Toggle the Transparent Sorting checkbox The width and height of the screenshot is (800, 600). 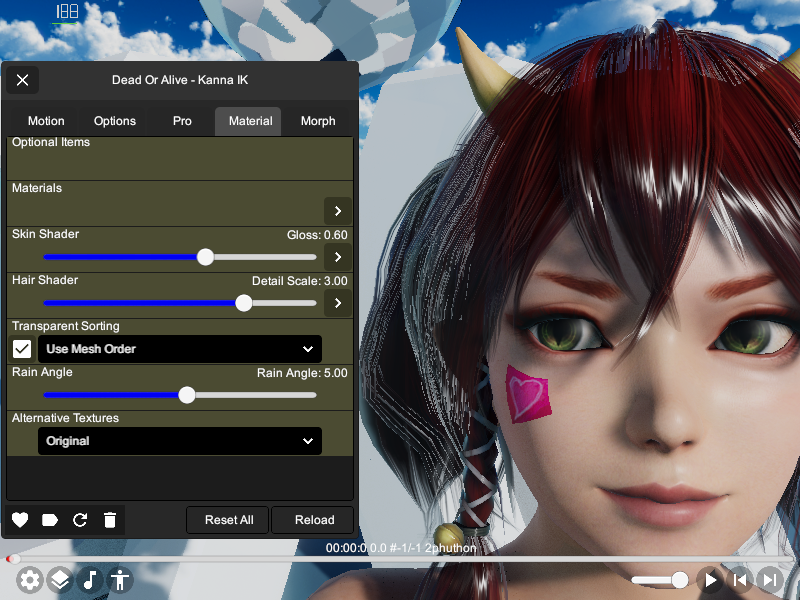22,349
